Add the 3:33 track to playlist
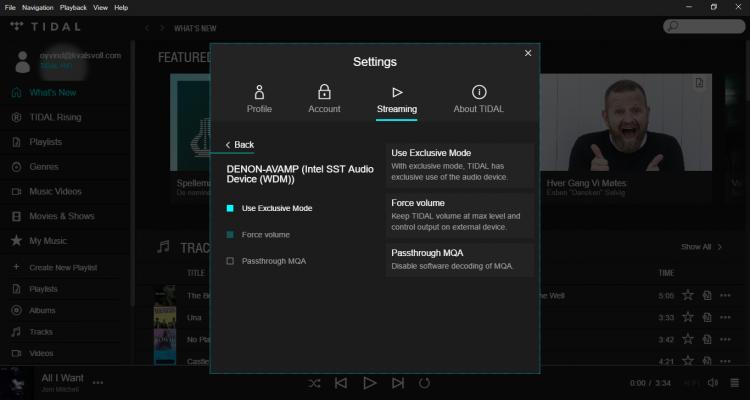750x400 pixels. 707,317
